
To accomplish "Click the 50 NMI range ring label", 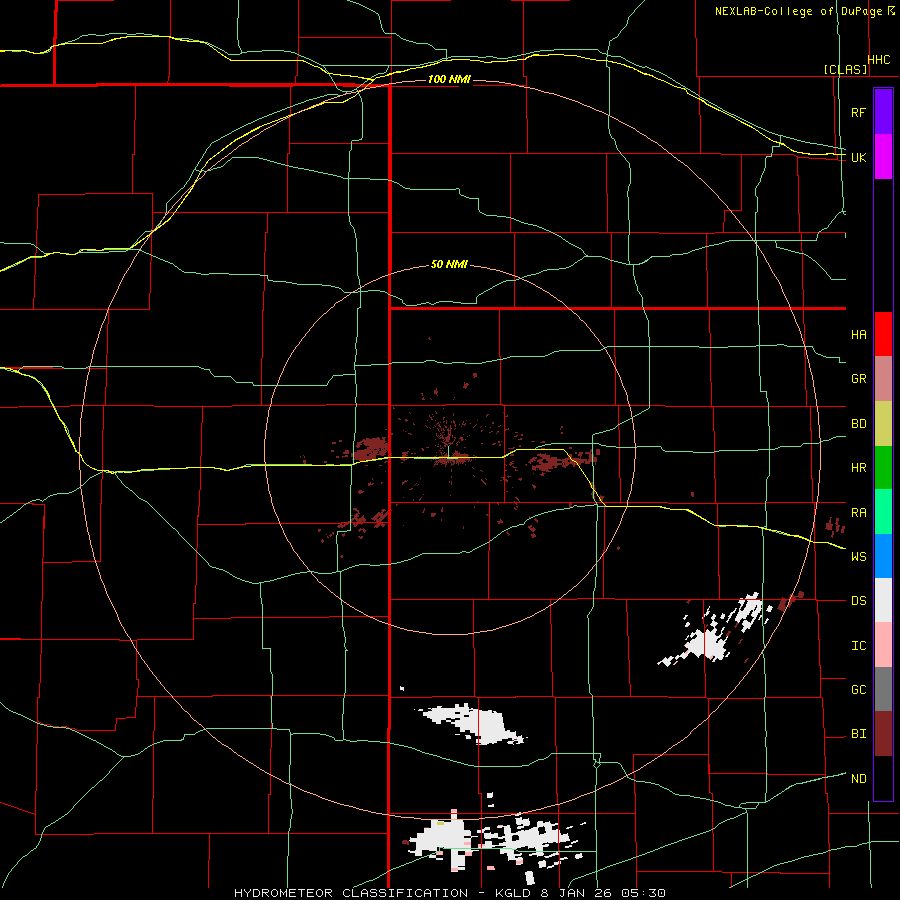I will pos(449,264).
